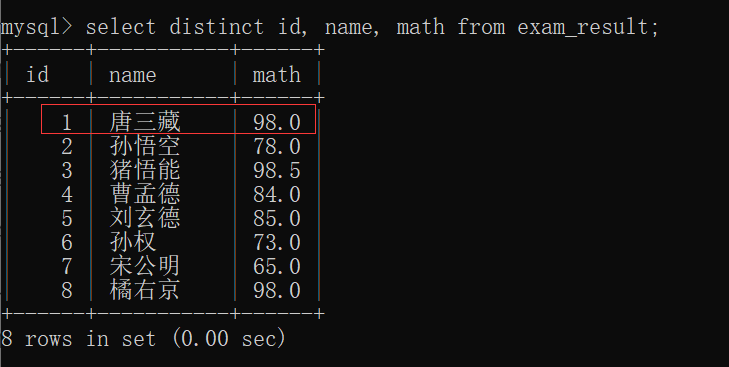Select the 'name' column header
Screen dimensions: 729x367
tap(133, 75)
